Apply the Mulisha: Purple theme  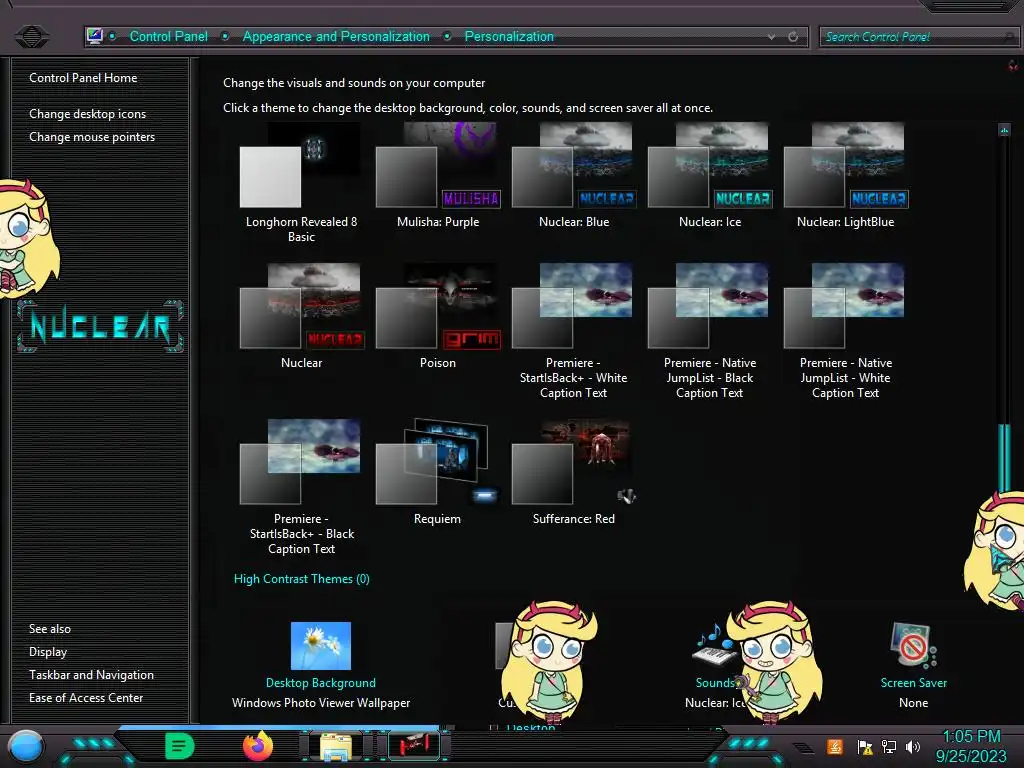[438, 175]
